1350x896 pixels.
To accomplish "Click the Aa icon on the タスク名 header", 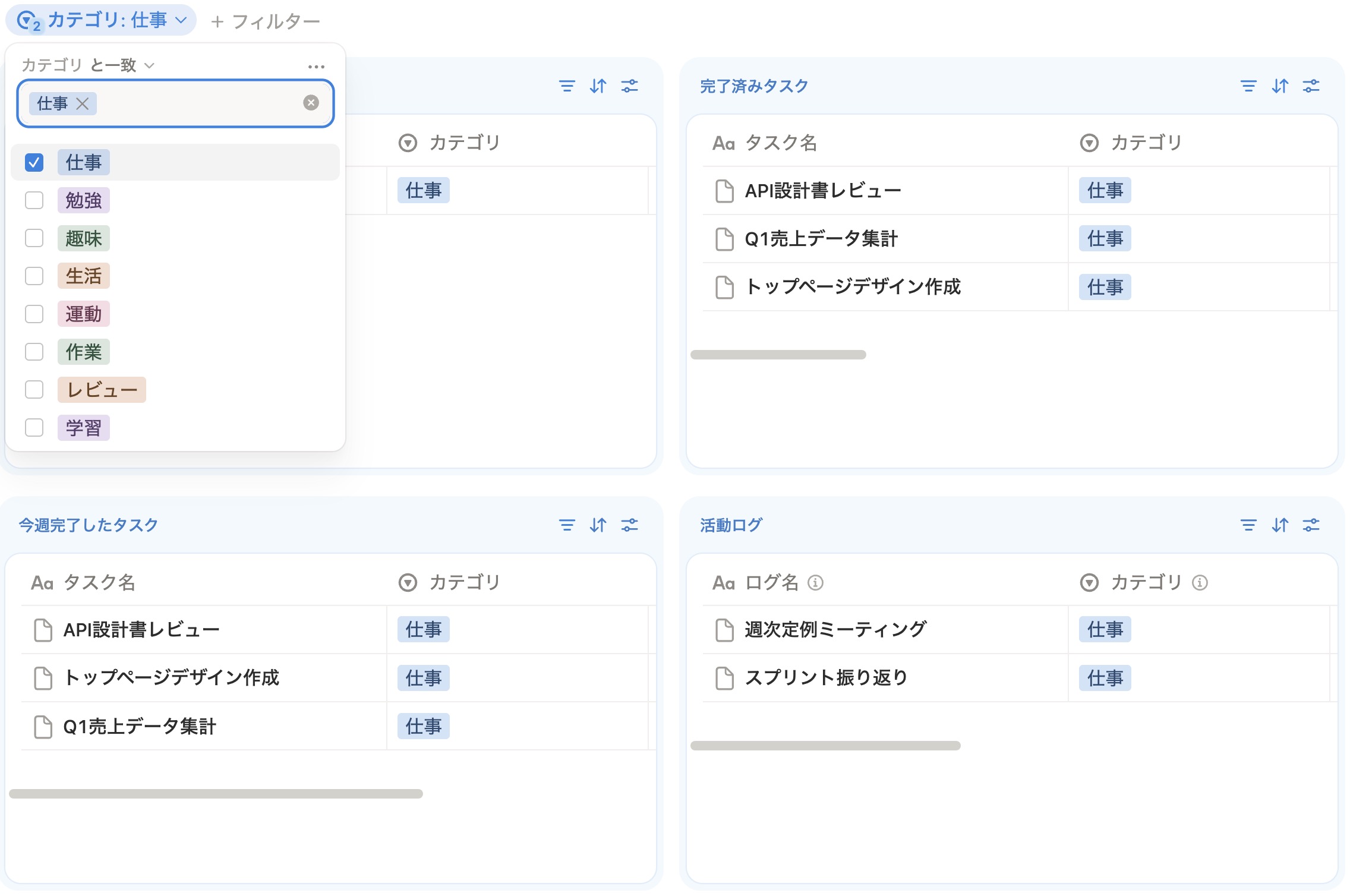I will click(724, 143).
